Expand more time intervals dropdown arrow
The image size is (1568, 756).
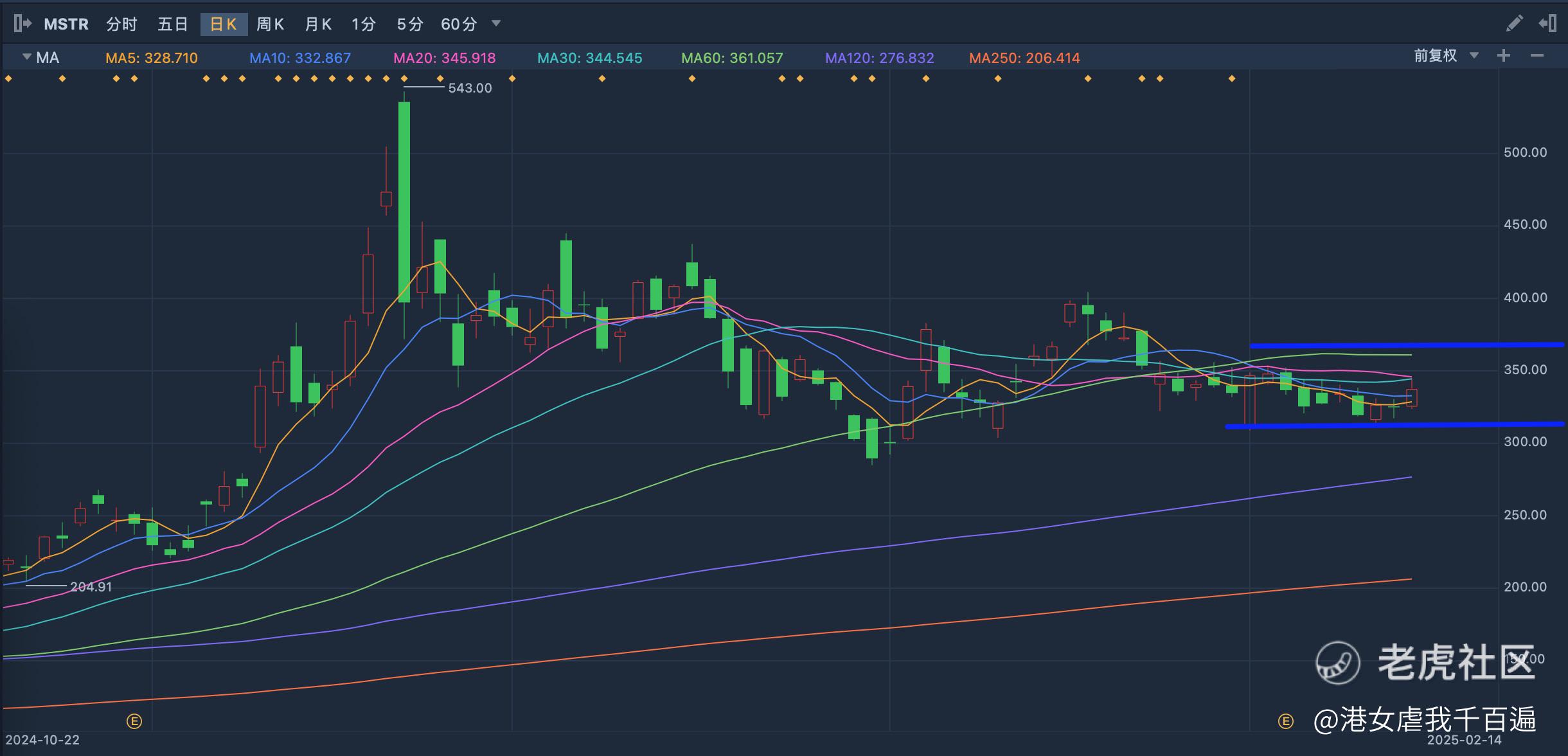496,23
